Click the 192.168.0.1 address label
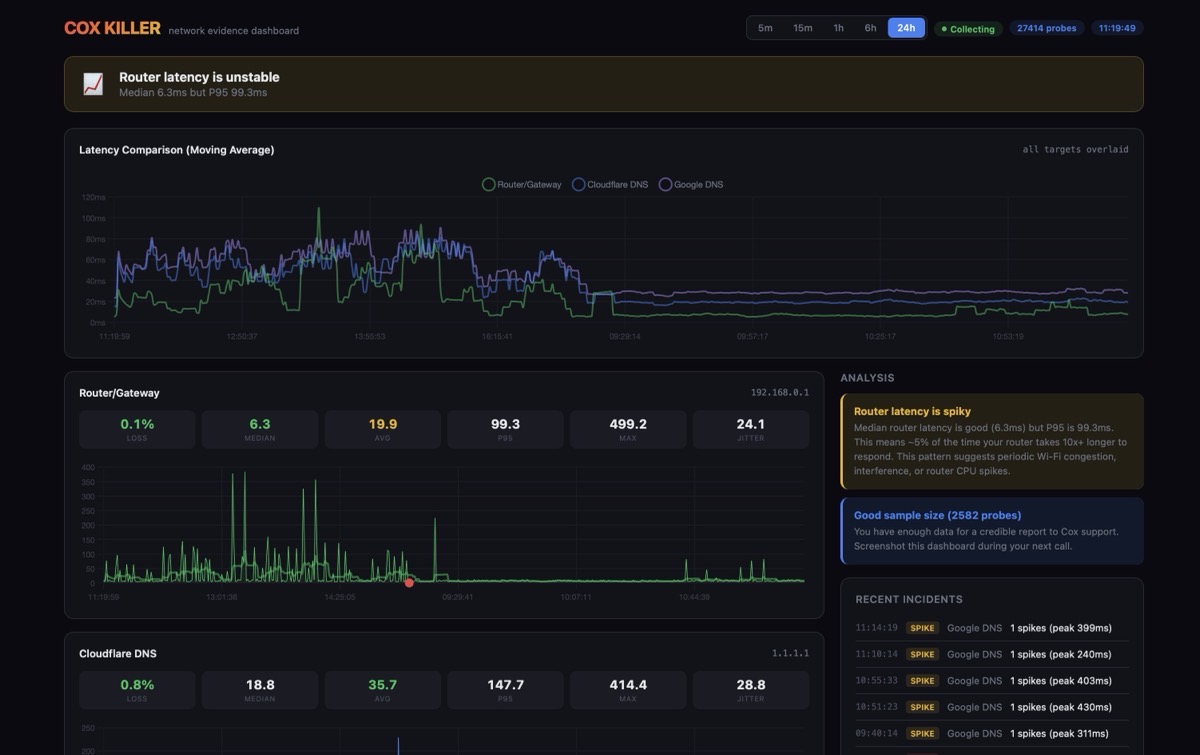Image resolution: width=1200 pixels, height=755 pixels. pyautogui.click(x=780, y=393)
